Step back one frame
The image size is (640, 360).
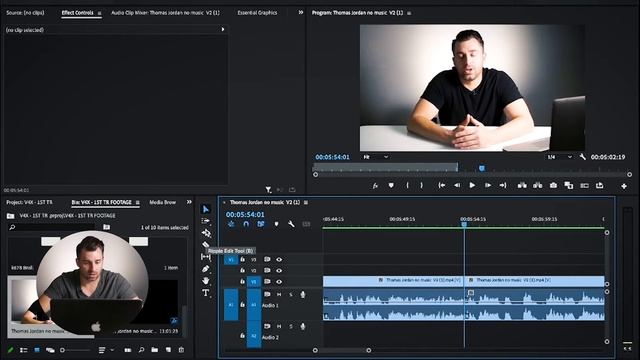point(457,185)
